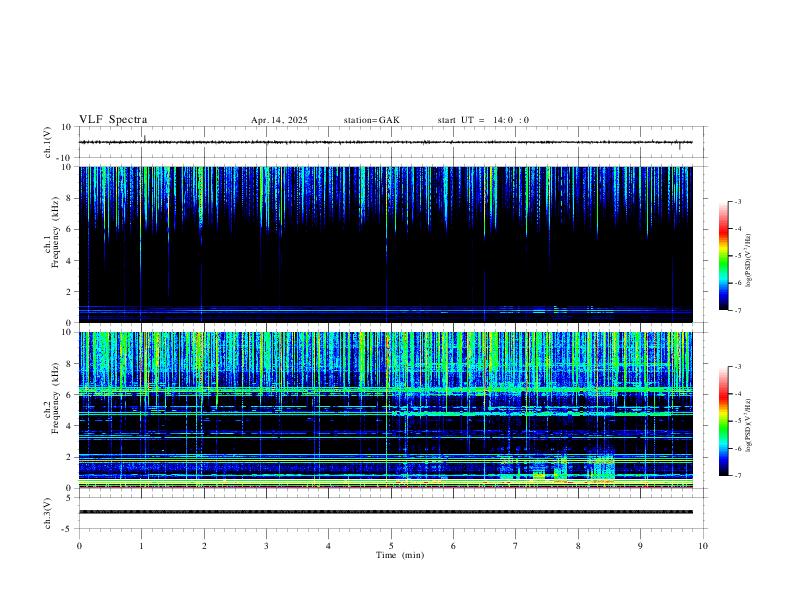This screenshot has width=792, height=612.
Task: Click time axis tick label "5"
Action: point(391,546)
